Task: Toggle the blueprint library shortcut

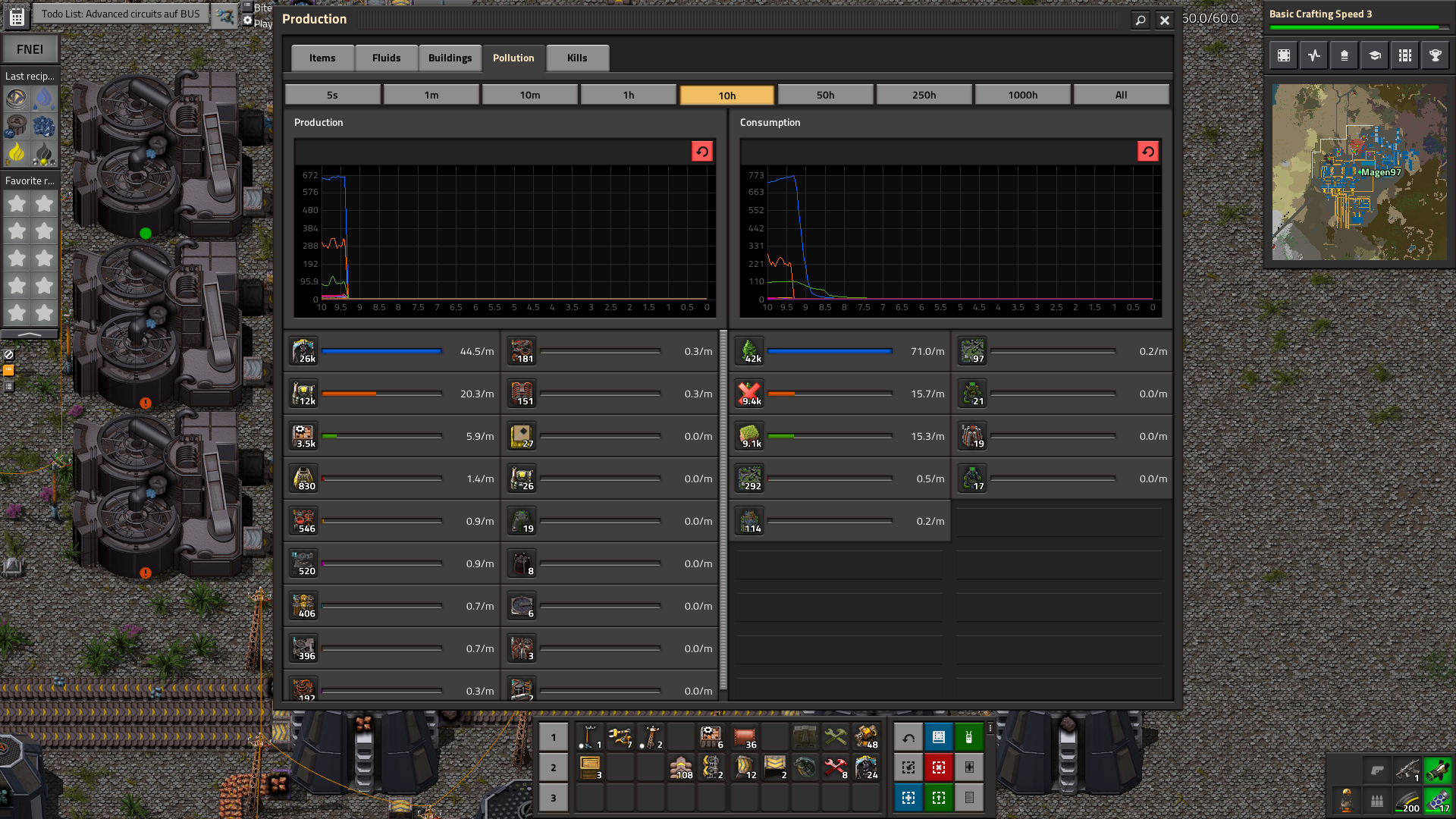Action: 1284,55
